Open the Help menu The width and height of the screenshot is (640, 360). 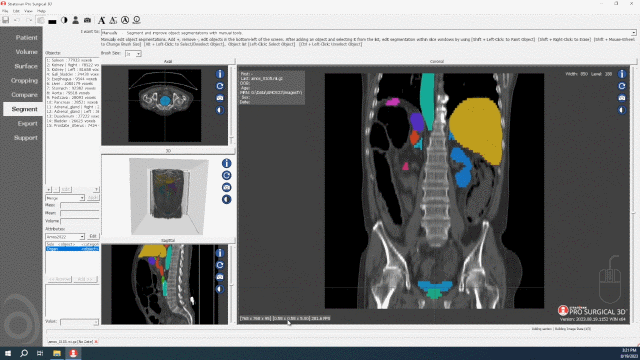(x=42, y=11)
